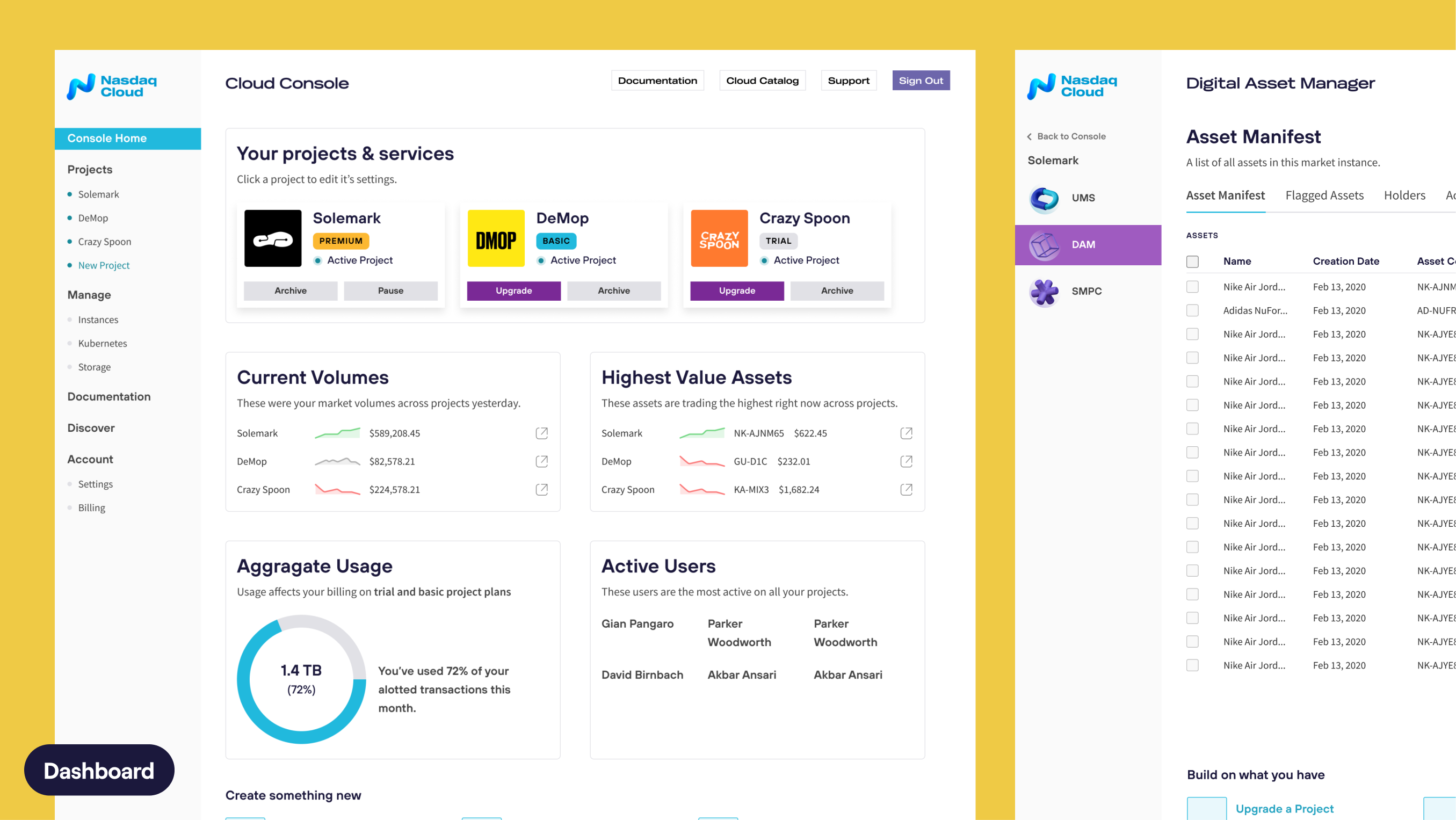The height and width of the screenshot is (820, 1456).
Task: Click the Sign Out button
Action: [921, 81]
